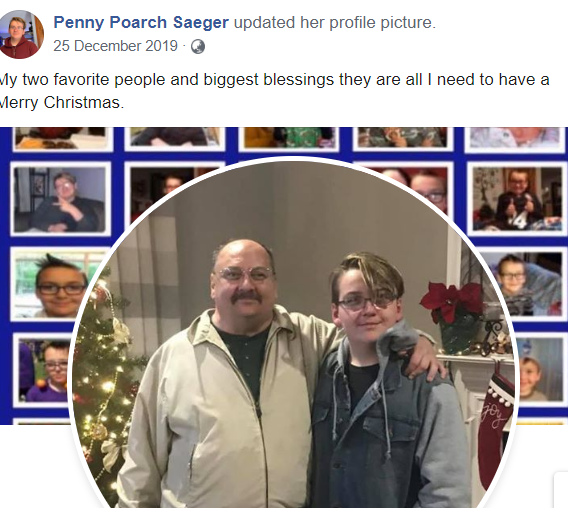Select thumbnail of boy in purple shirt
Image resolution: width=568 pixels, height=508 pixels.
tap(45, 370)
